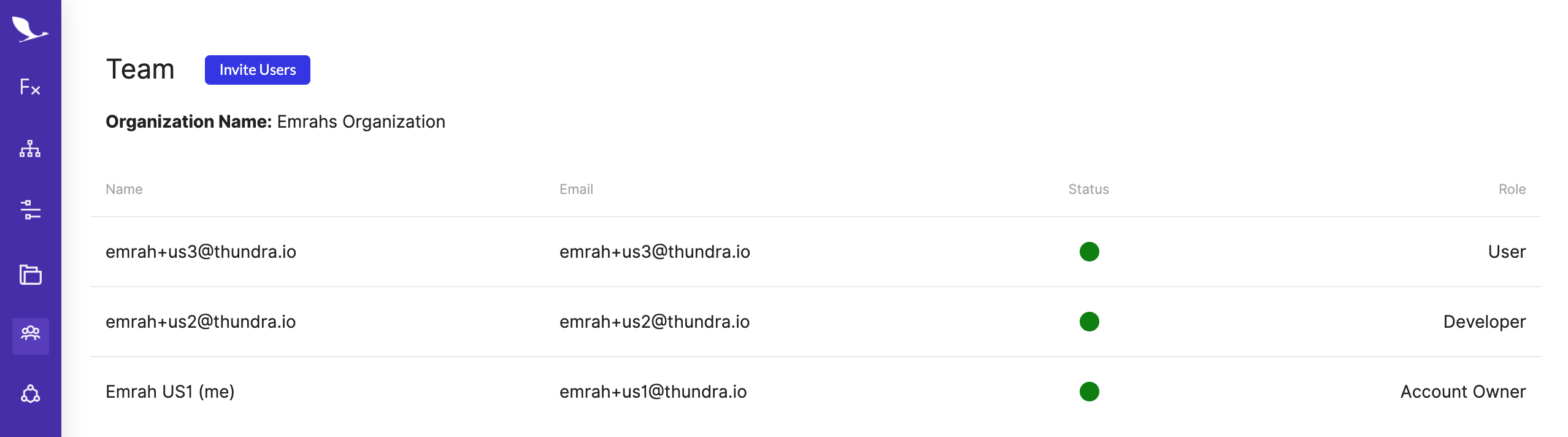Click the green status dot for emrah+us3
1568x437 pixels.
1089,252
